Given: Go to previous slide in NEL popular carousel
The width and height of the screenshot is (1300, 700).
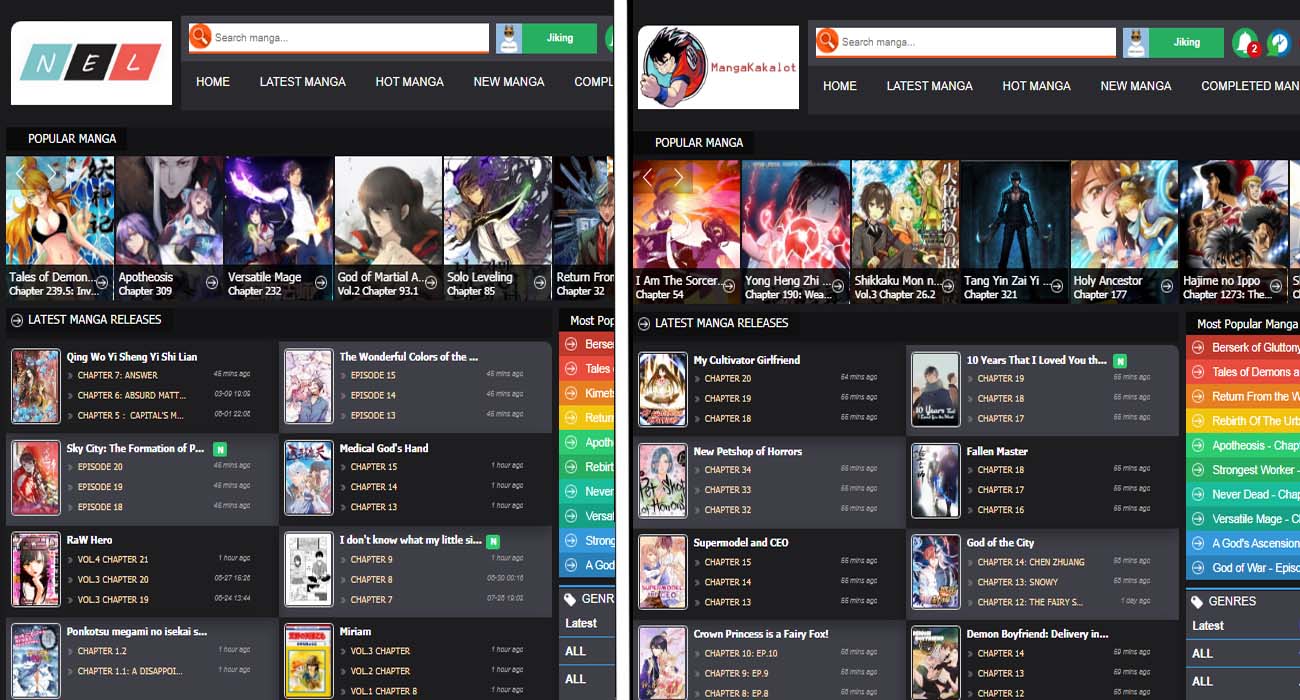Looking at the screenshot, I should tap(20, 174).
